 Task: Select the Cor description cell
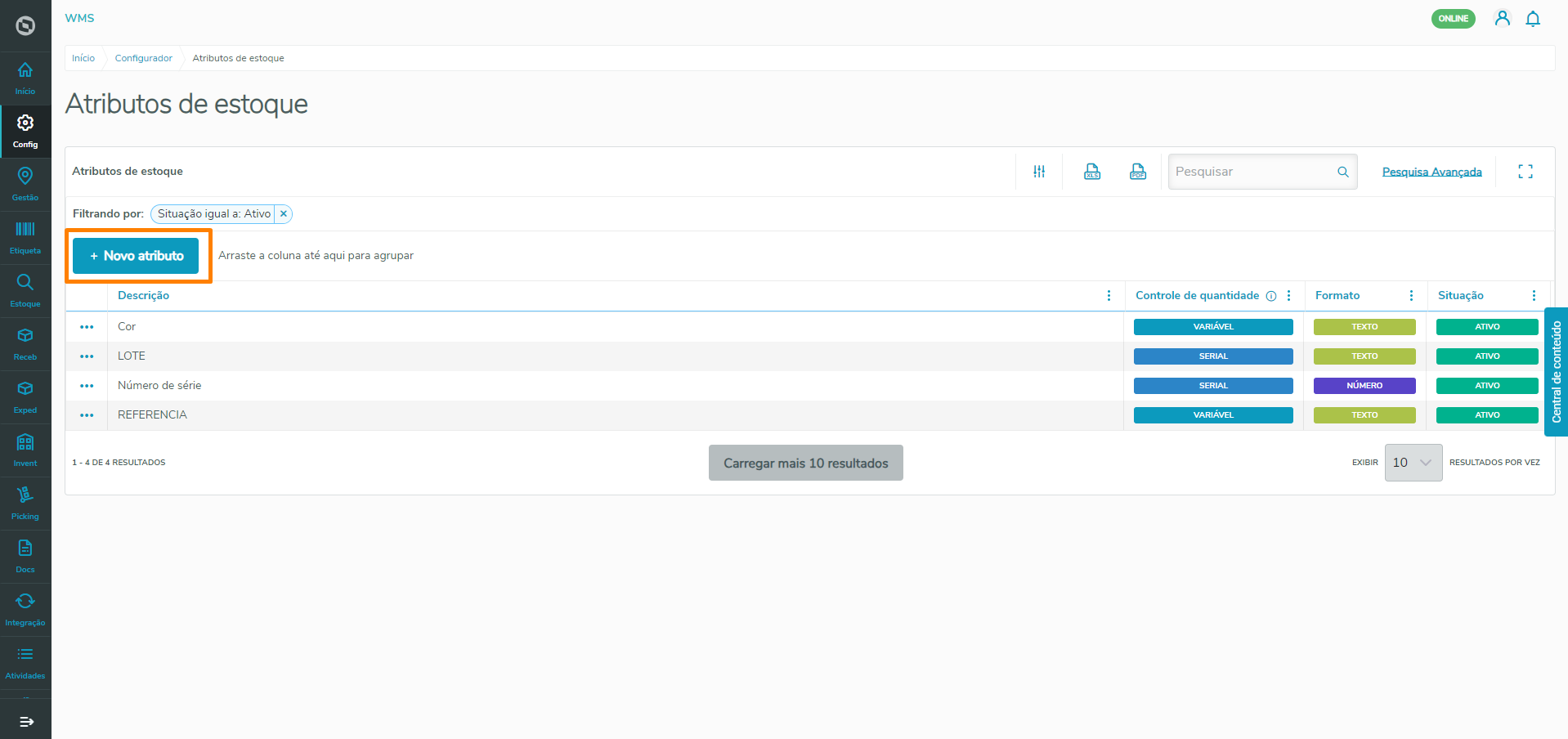[616, 327]
